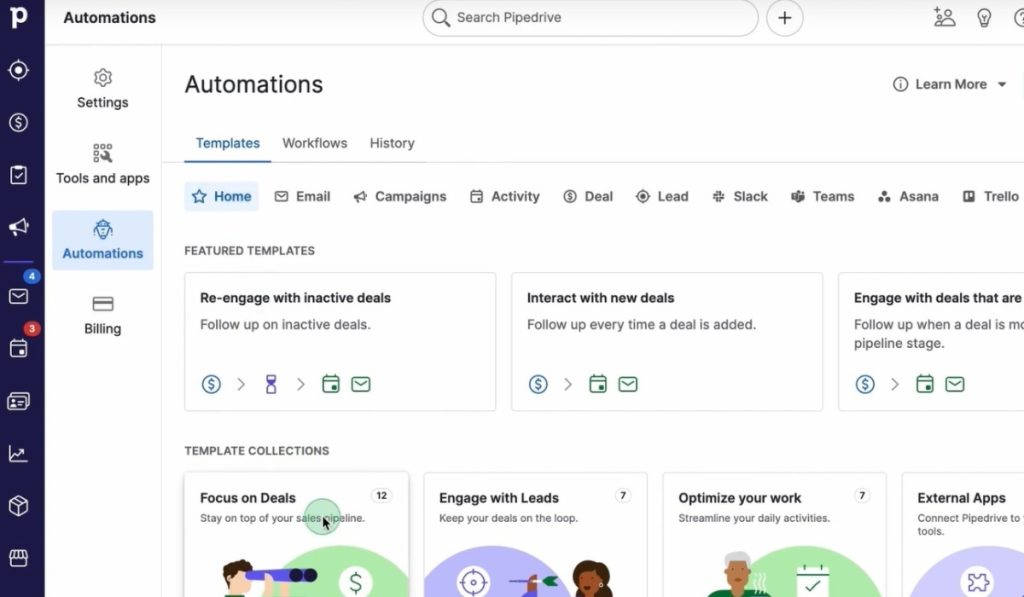Select the Lead template category
1024x597 pixels.
tap(662, 197)
